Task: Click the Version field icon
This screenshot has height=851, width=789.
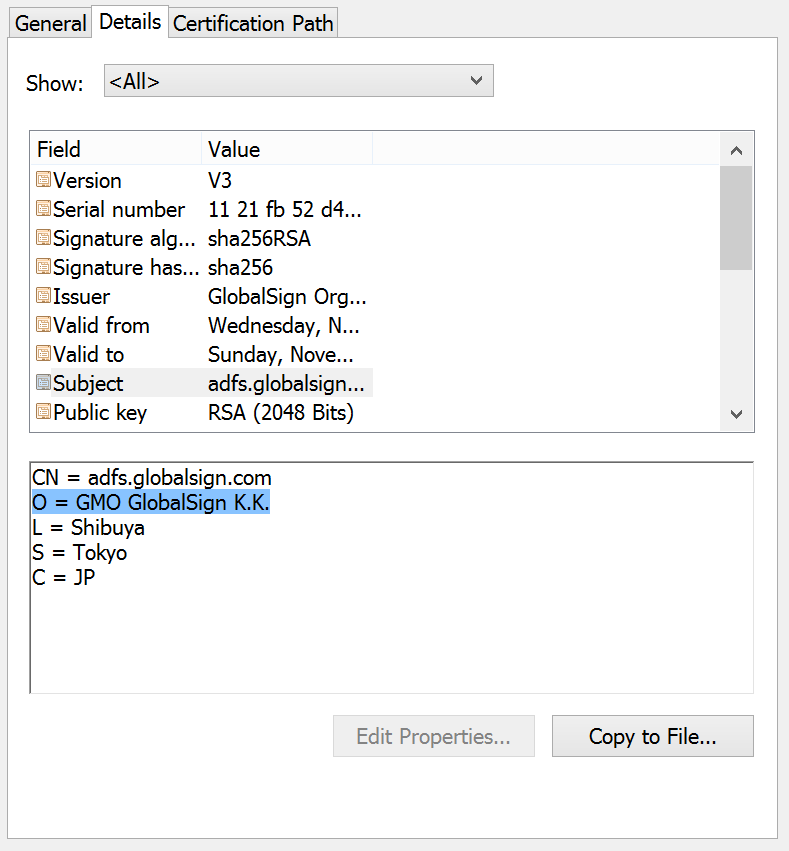Action: [x=43, y=181]
